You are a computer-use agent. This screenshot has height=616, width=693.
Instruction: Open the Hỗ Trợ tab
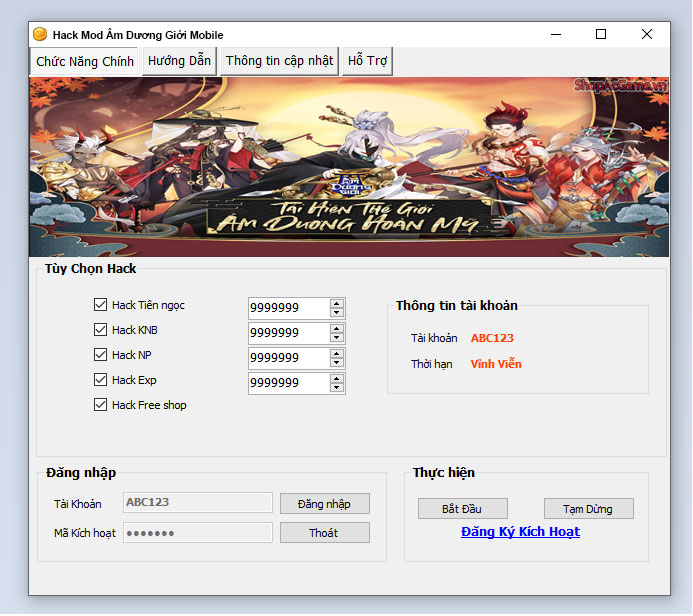[x=367, y=61]
